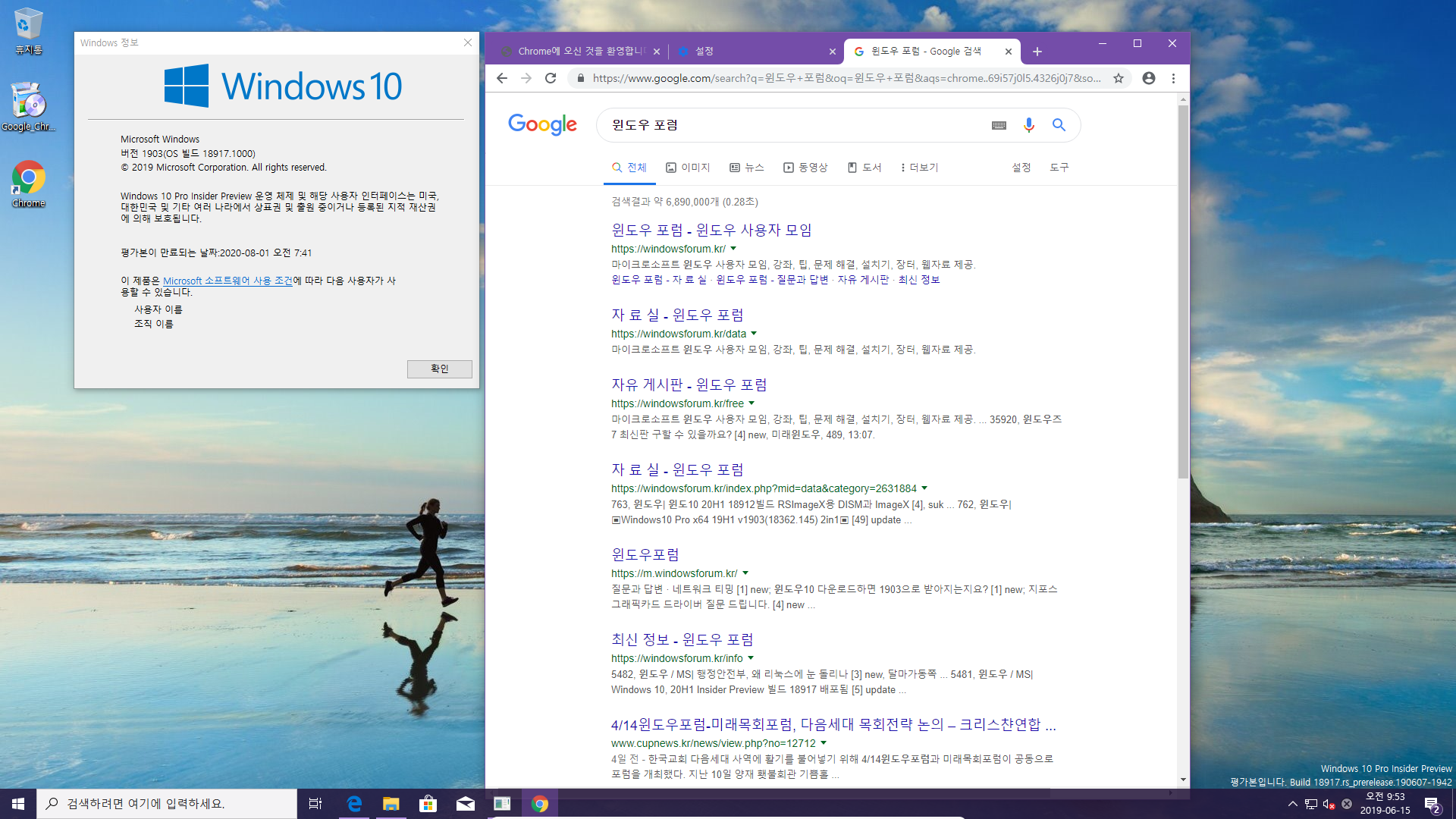Open result '자유 게시판 - 윈도우 포럼'
The height and width of the screenshot is (819, 1456).
[x=689, y=384]
